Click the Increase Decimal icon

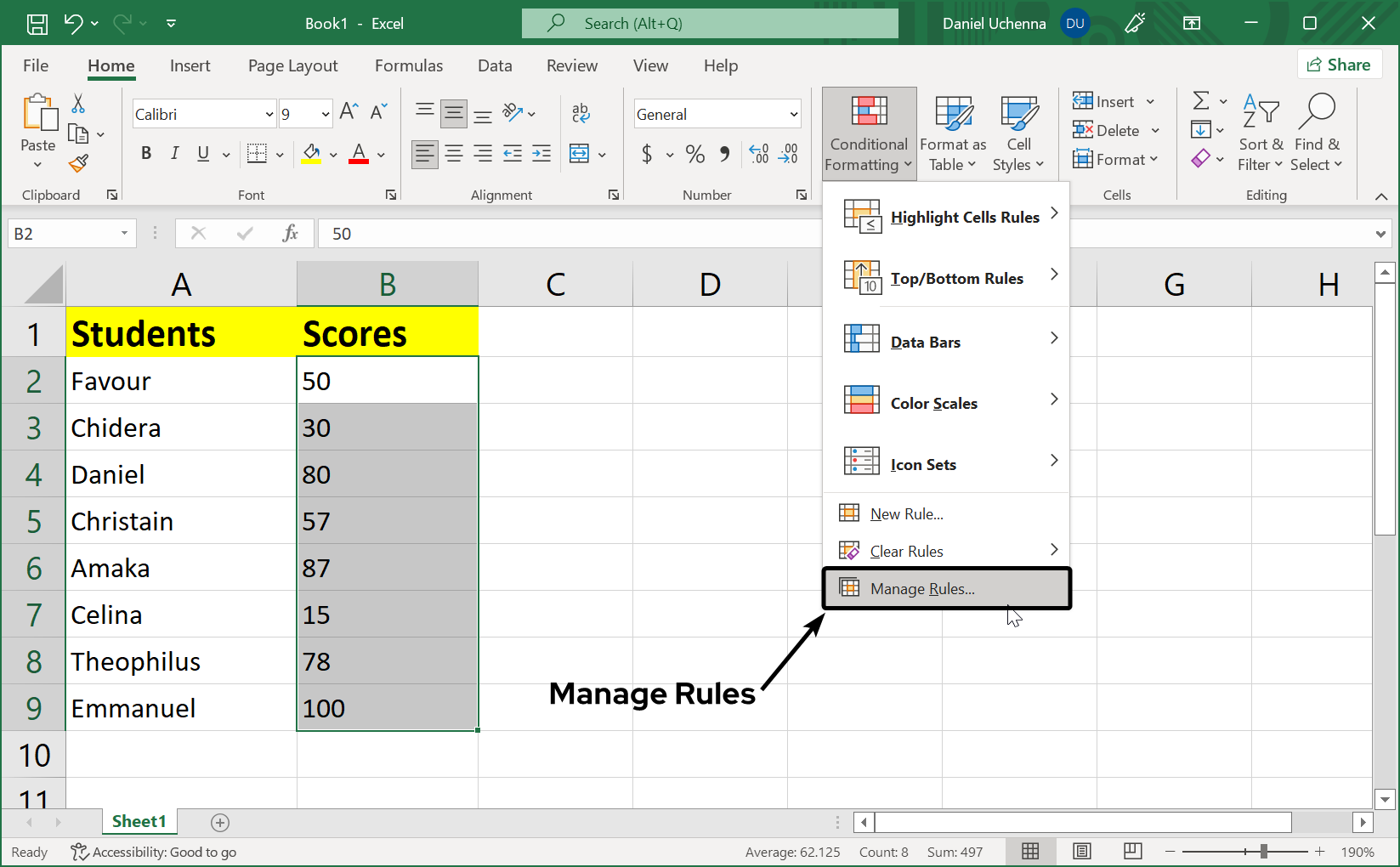click(x=757, y=154)
